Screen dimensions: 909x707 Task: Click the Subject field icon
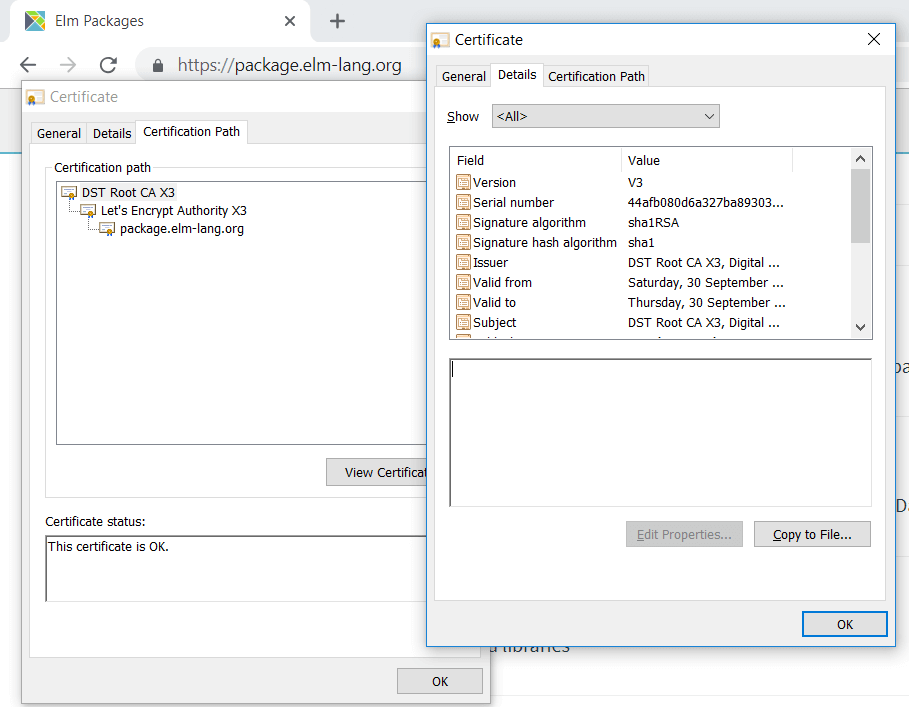(463, 322)
